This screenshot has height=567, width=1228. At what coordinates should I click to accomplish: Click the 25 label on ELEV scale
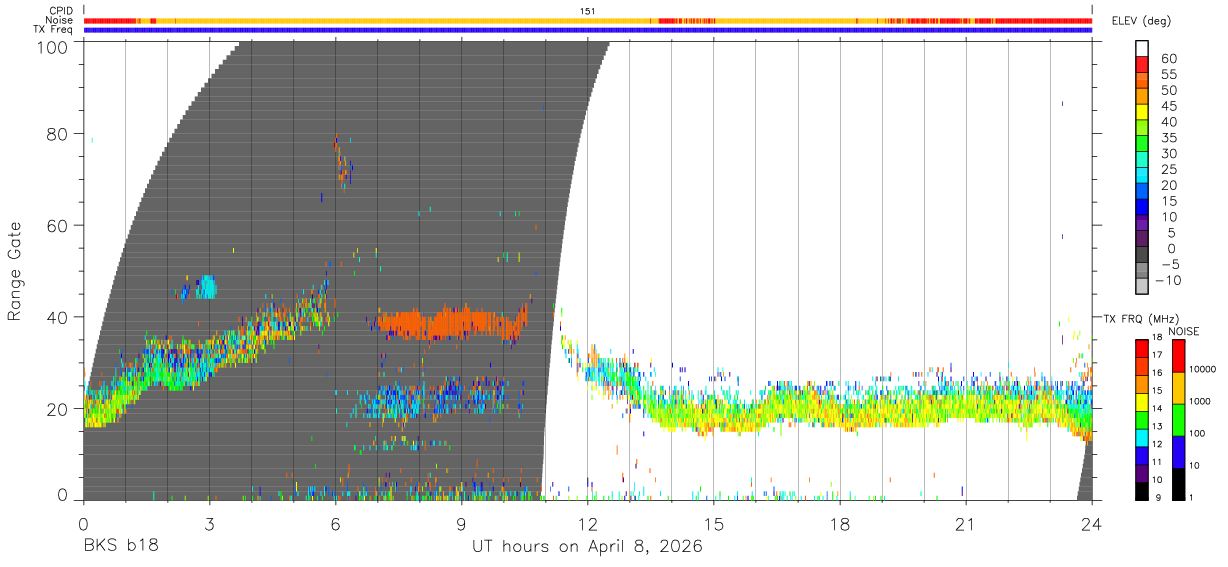coord(1169,169)
